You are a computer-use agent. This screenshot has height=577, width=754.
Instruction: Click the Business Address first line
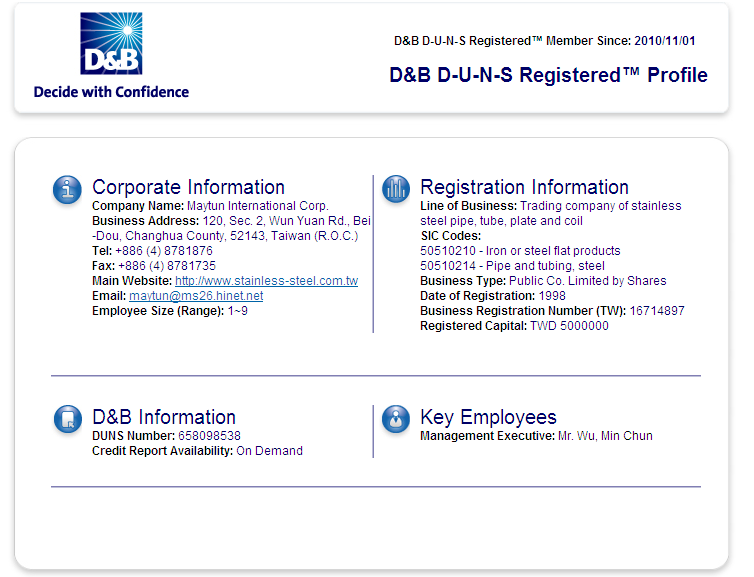pos(231,221)
